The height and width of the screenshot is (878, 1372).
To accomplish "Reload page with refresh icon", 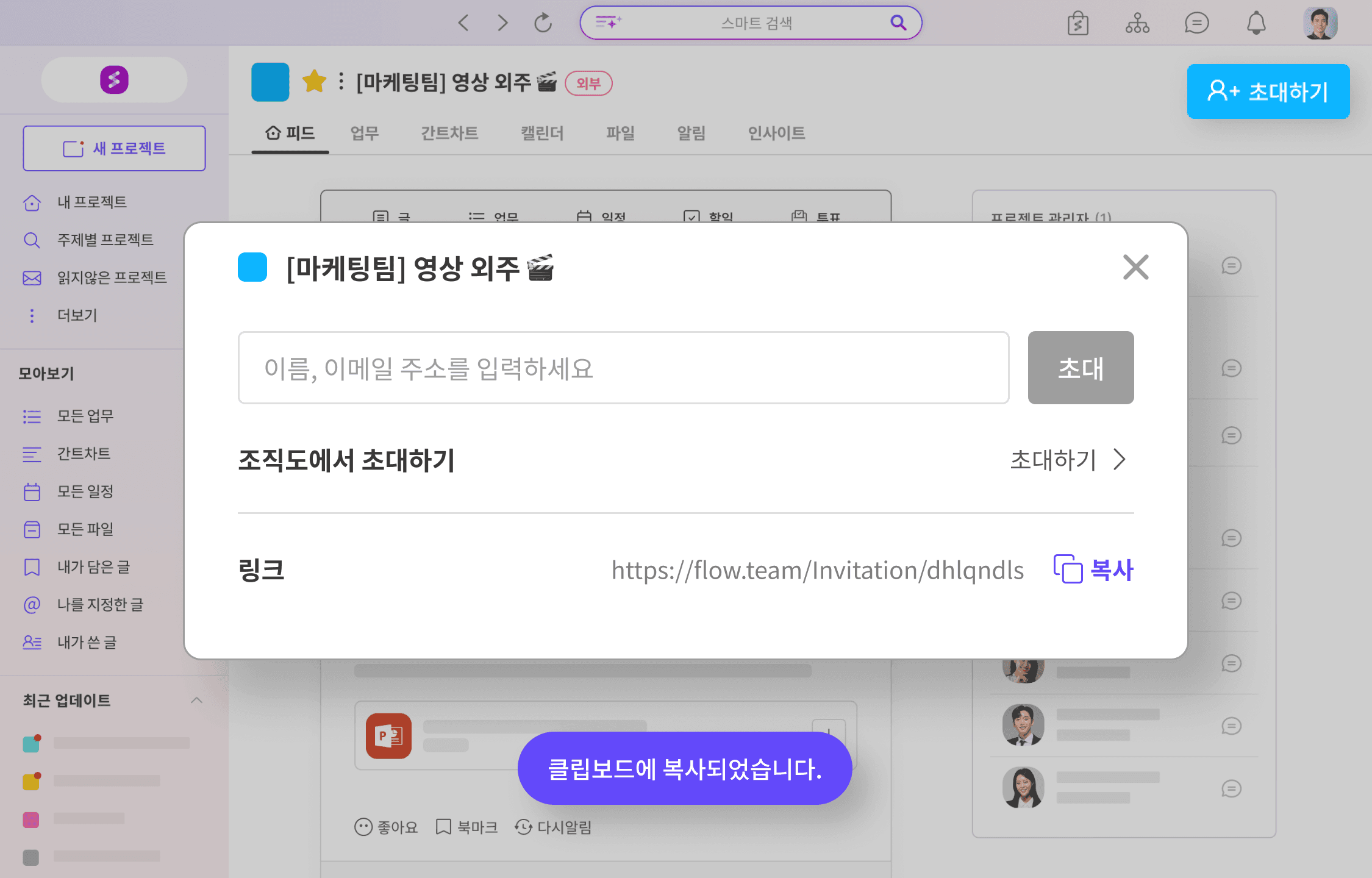I will point(543,23).
